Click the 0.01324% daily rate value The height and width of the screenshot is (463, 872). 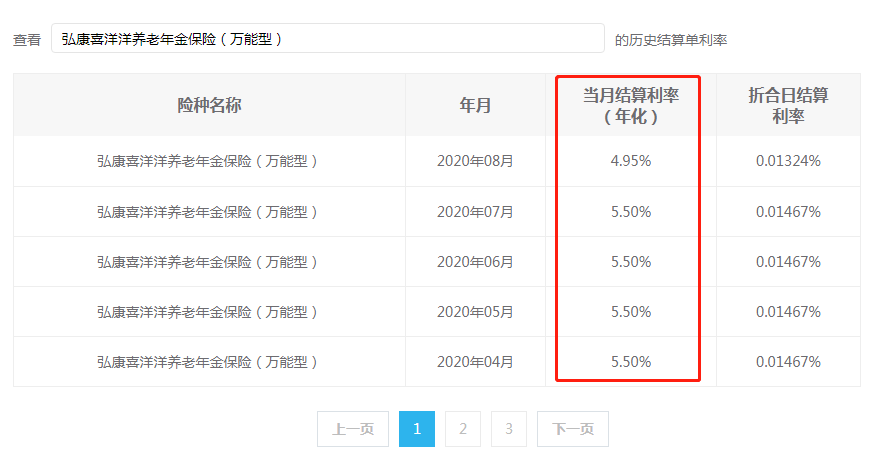pyautogui.click(x=788, y=161)
